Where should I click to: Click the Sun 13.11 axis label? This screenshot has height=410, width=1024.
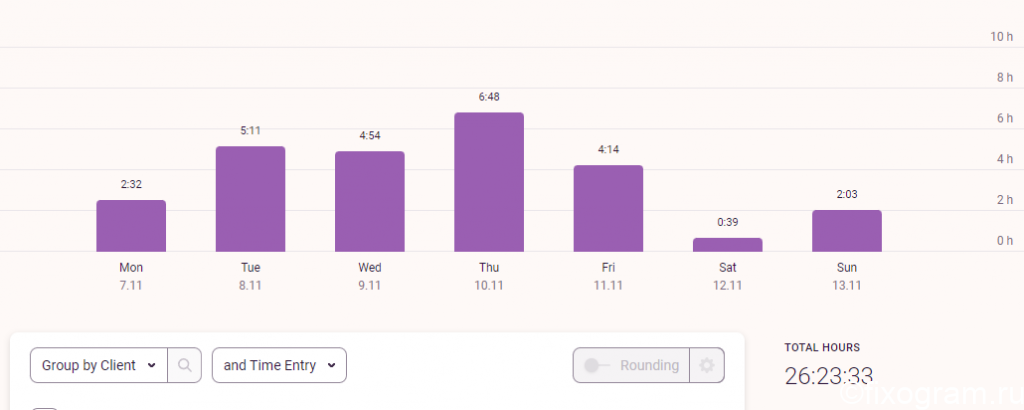(x=847, y=276)
